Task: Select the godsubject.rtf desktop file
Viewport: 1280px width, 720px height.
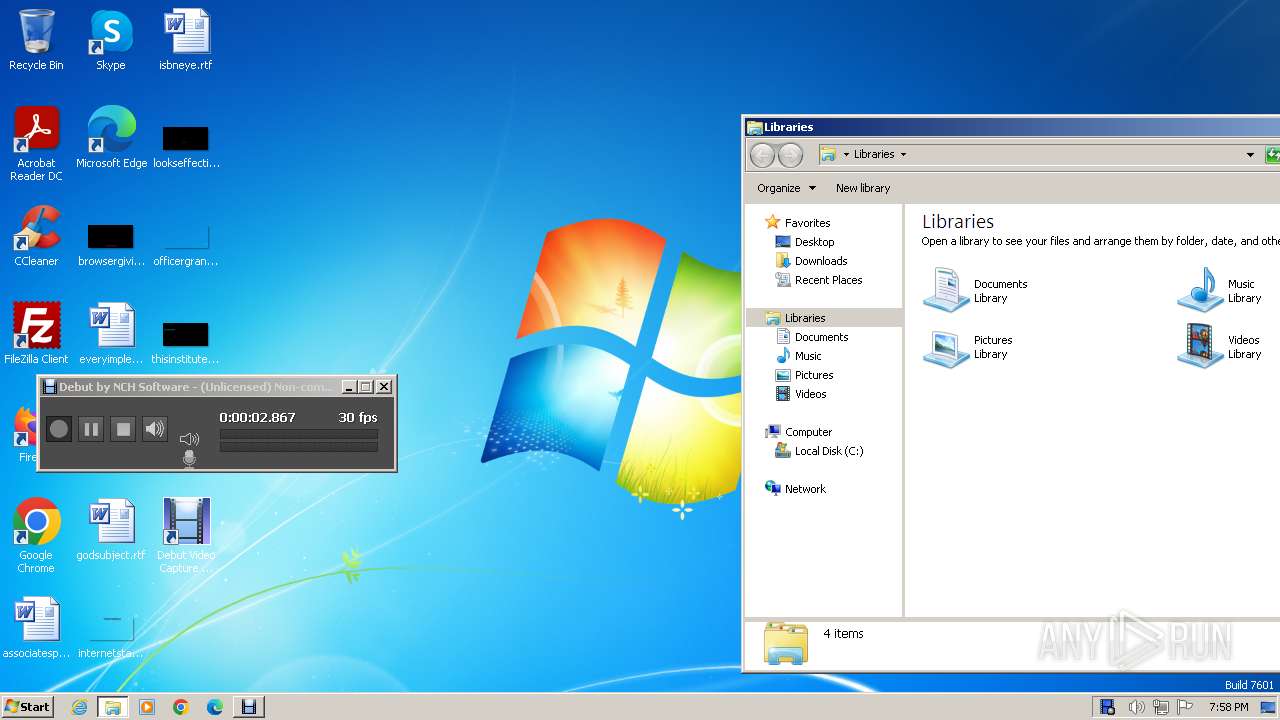Action: 111,530
